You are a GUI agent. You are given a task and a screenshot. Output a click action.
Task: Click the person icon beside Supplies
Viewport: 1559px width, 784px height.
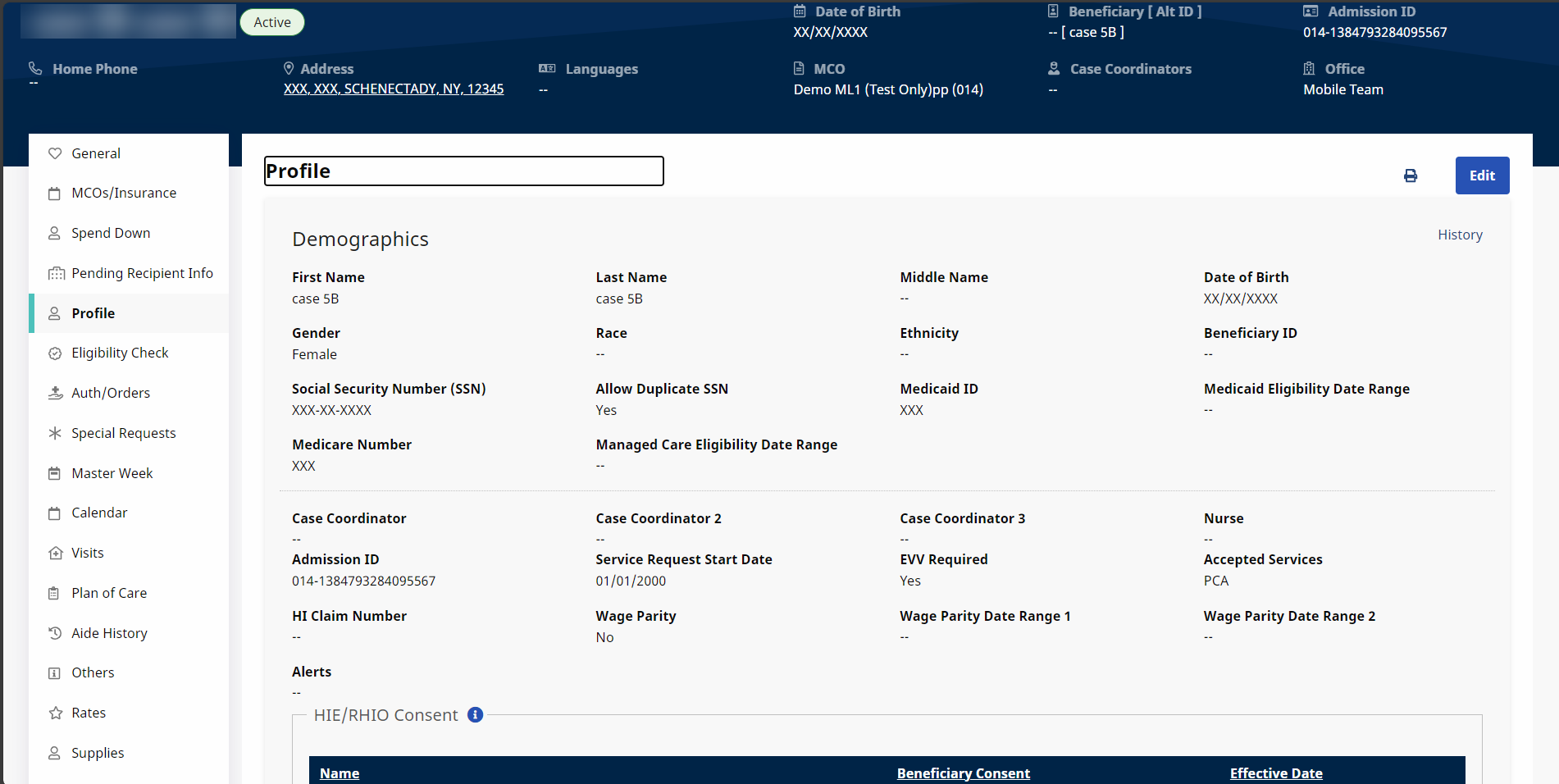[55, 753]
